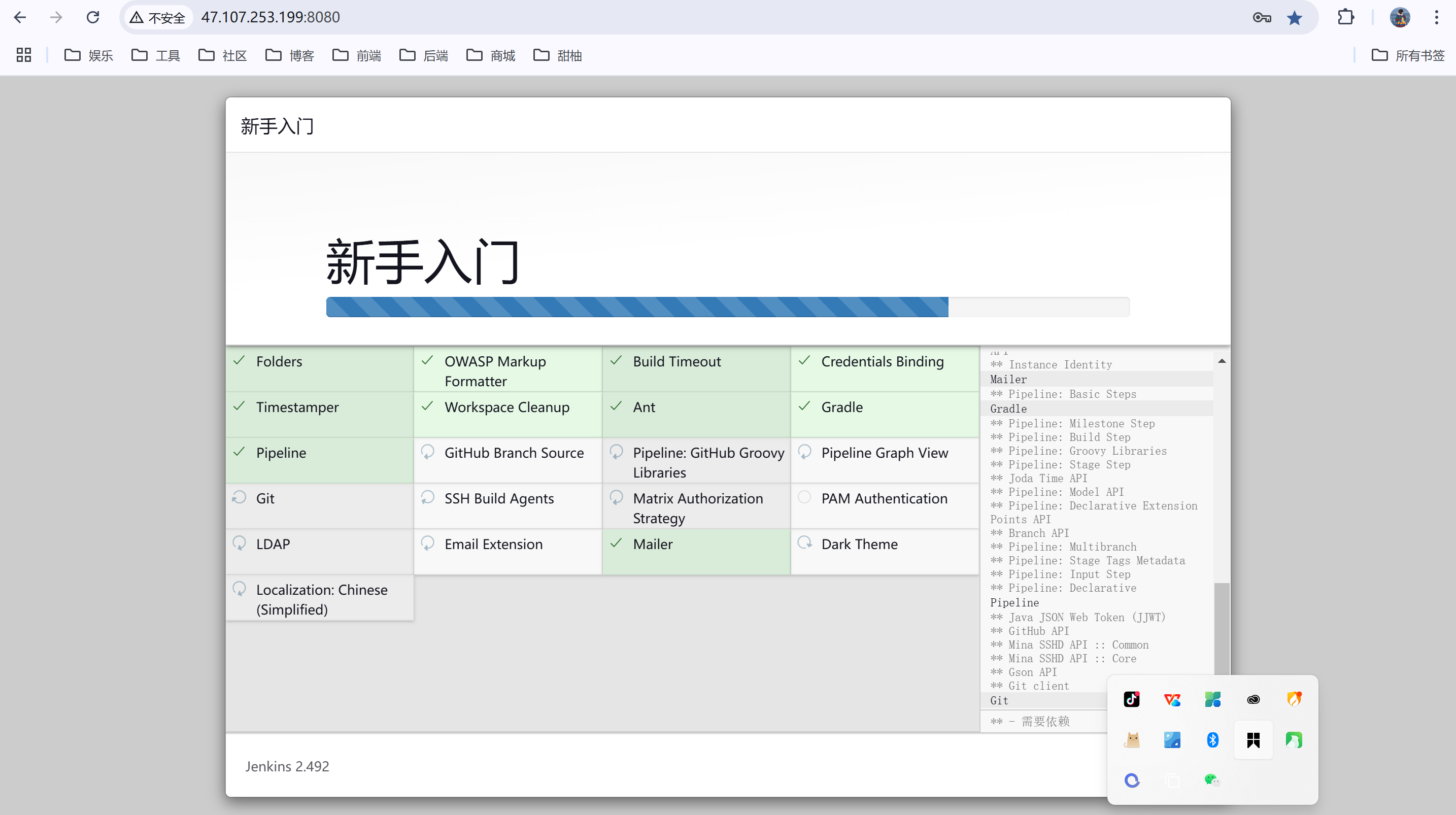Open the 后端 bookmark folder

point(423,55)
